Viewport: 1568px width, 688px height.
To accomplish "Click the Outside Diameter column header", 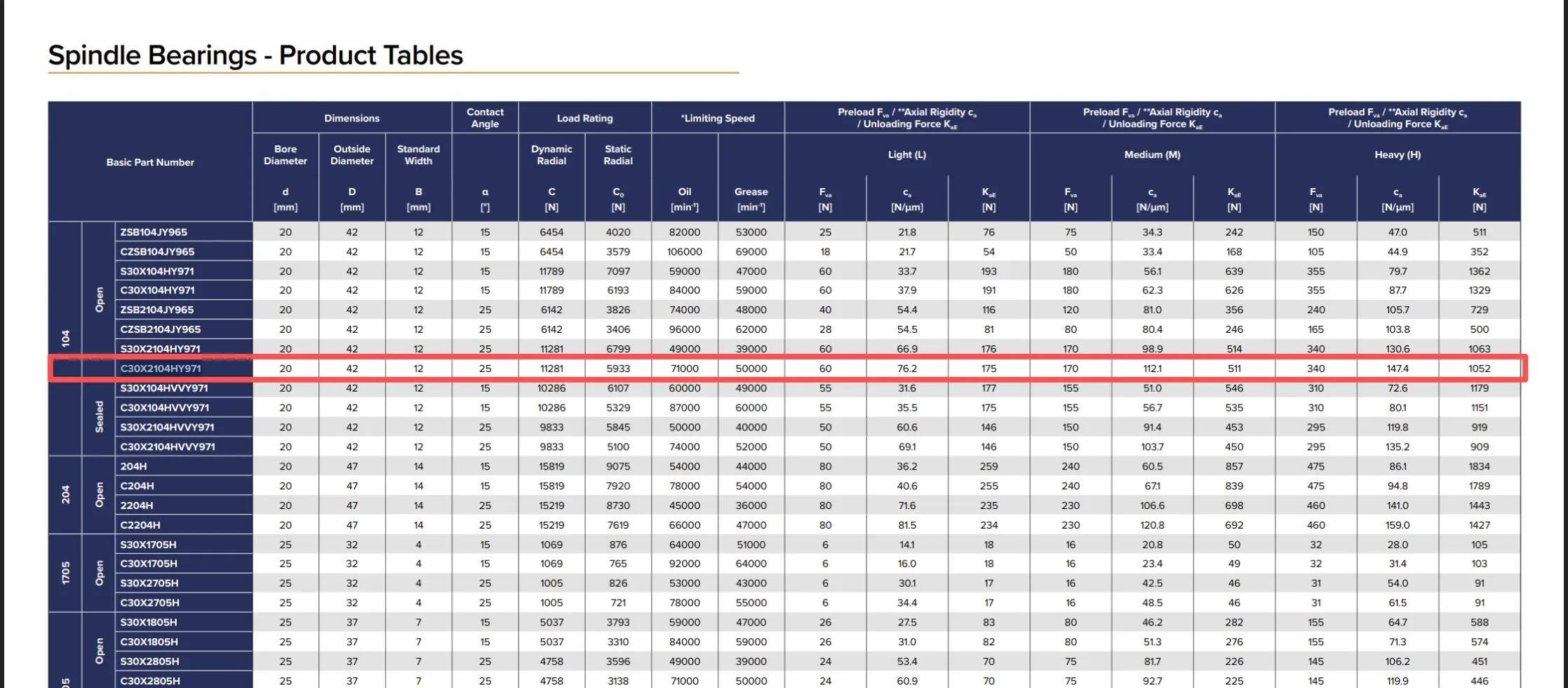I will pyautogui.click(x=352, y=155).
